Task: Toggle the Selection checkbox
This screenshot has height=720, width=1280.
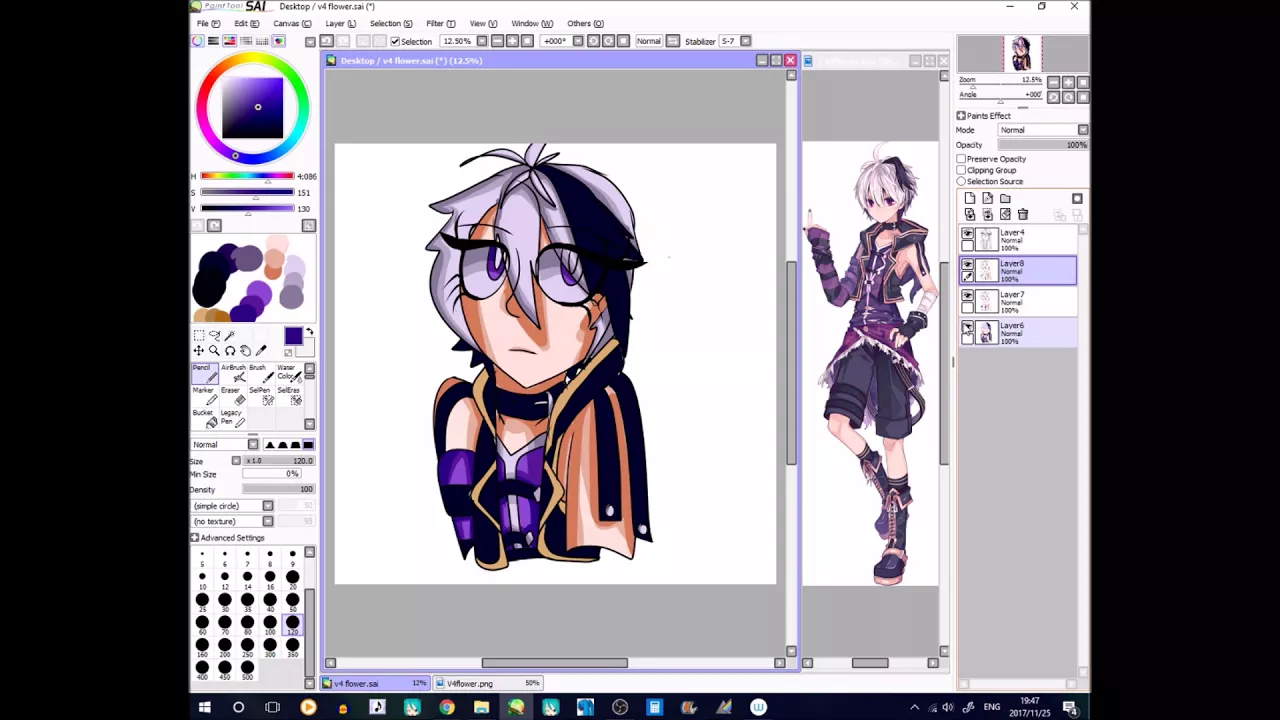Action: (395, 41)
